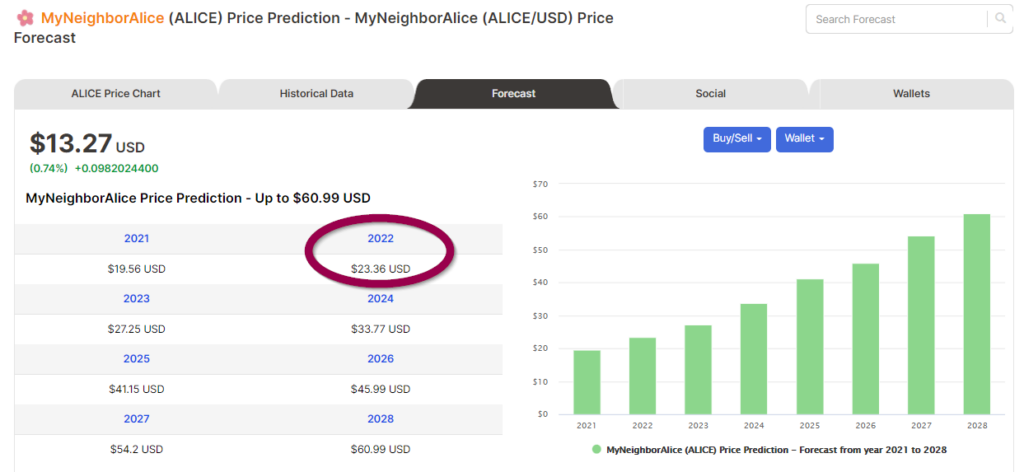Click the 2027 bar in the chart

tap(921, 325)
